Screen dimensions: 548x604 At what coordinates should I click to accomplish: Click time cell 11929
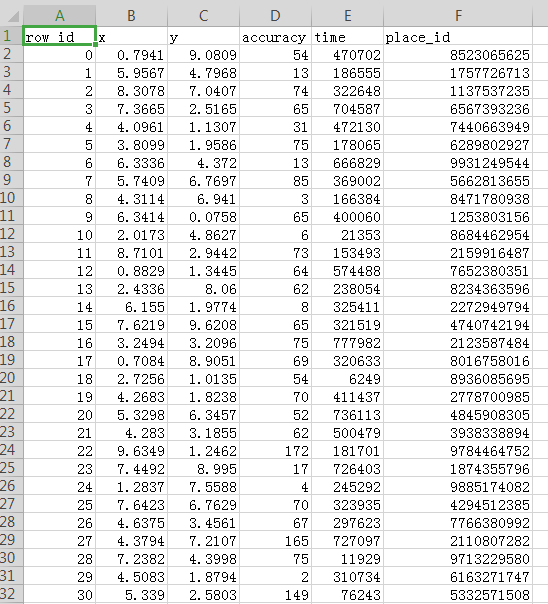[x=347, y=559]
